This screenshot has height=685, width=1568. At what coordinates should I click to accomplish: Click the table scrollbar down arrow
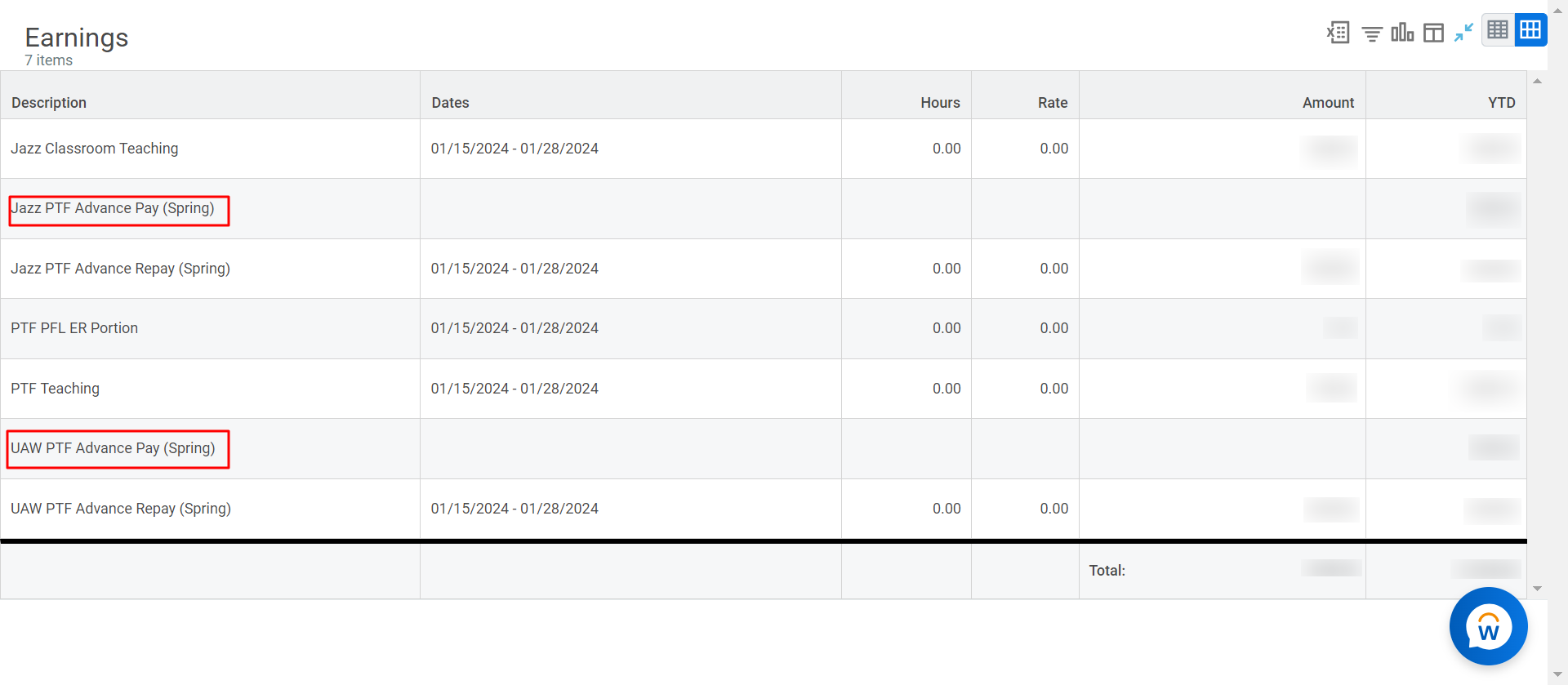(1537, 589)
